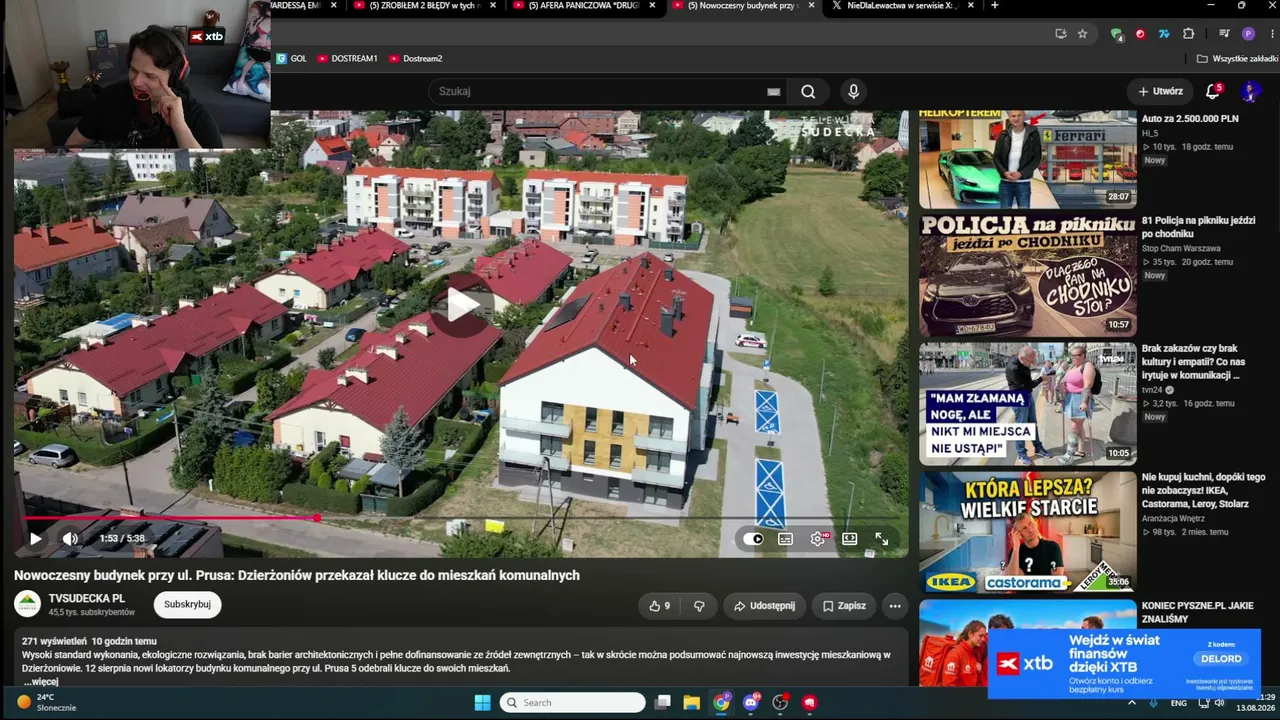Bookmark this page with the star icon
The height and width of the screenshot is (720, 1280).
pos(1082,34)
